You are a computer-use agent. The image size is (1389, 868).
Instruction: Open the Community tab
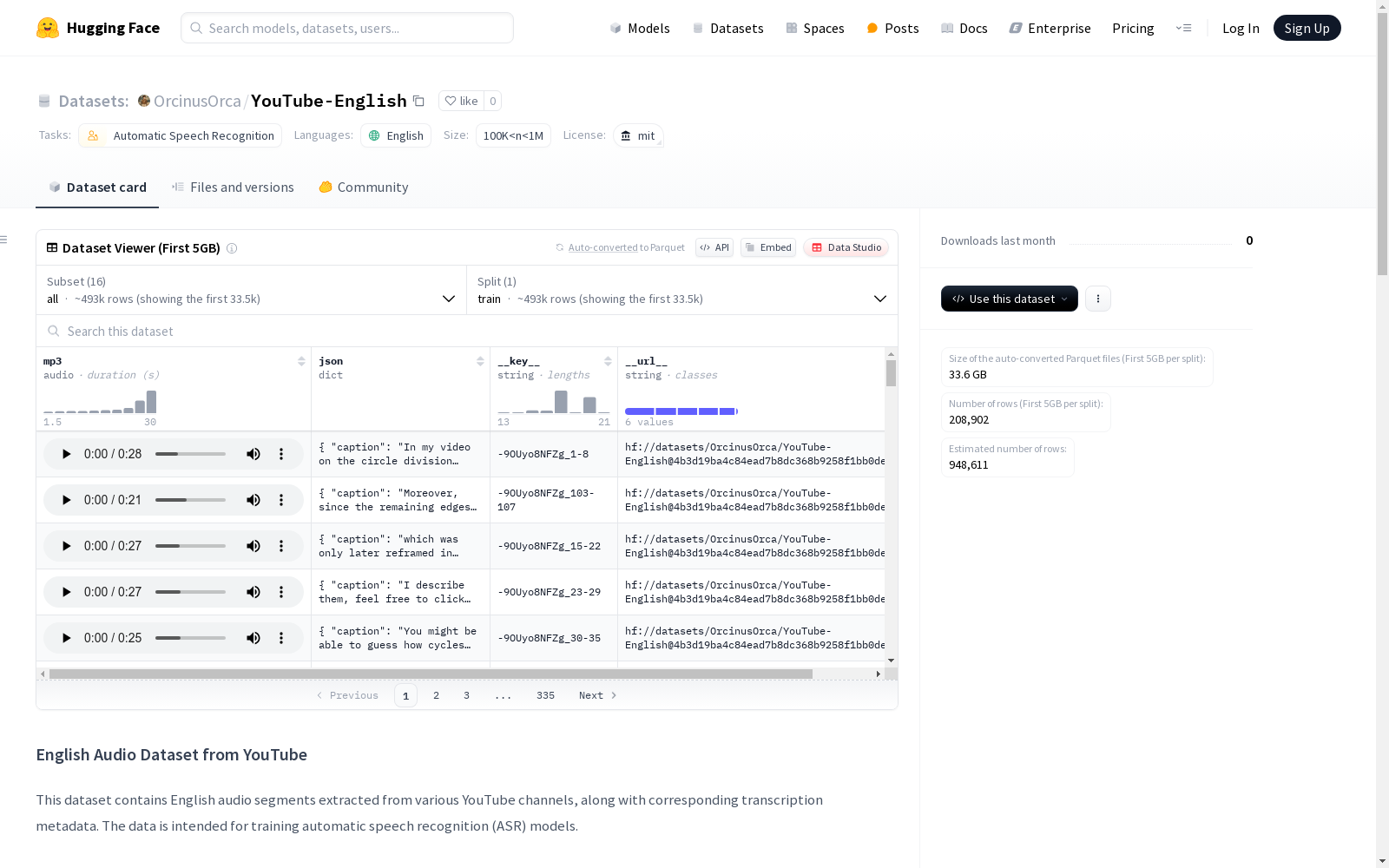coord(363,187)
